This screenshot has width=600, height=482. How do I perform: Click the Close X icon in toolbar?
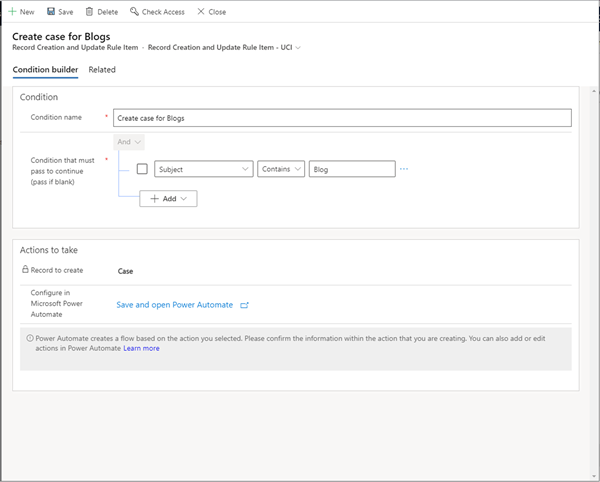coord(201,12)
